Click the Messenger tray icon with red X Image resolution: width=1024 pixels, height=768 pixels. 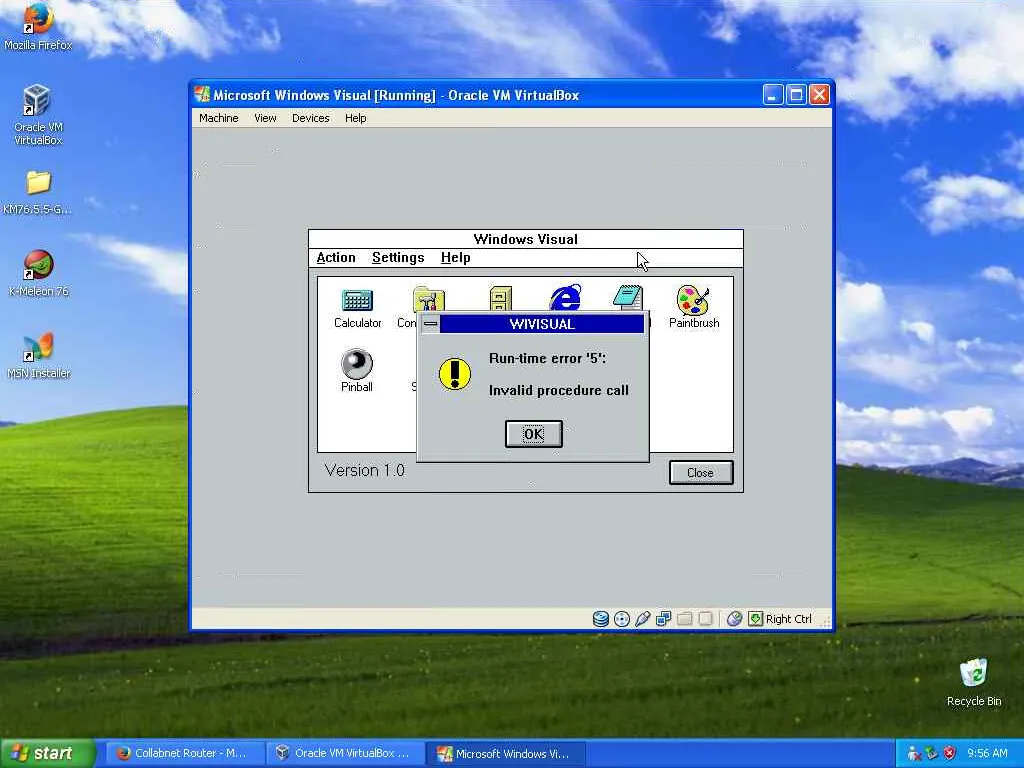click(914, 753)
